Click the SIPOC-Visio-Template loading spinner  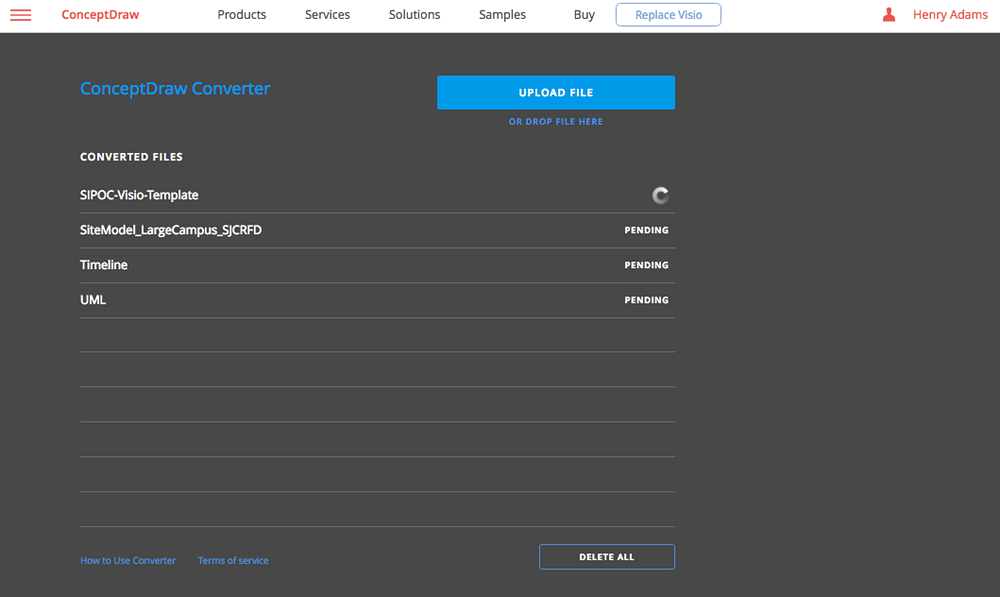tap(660, 195)
